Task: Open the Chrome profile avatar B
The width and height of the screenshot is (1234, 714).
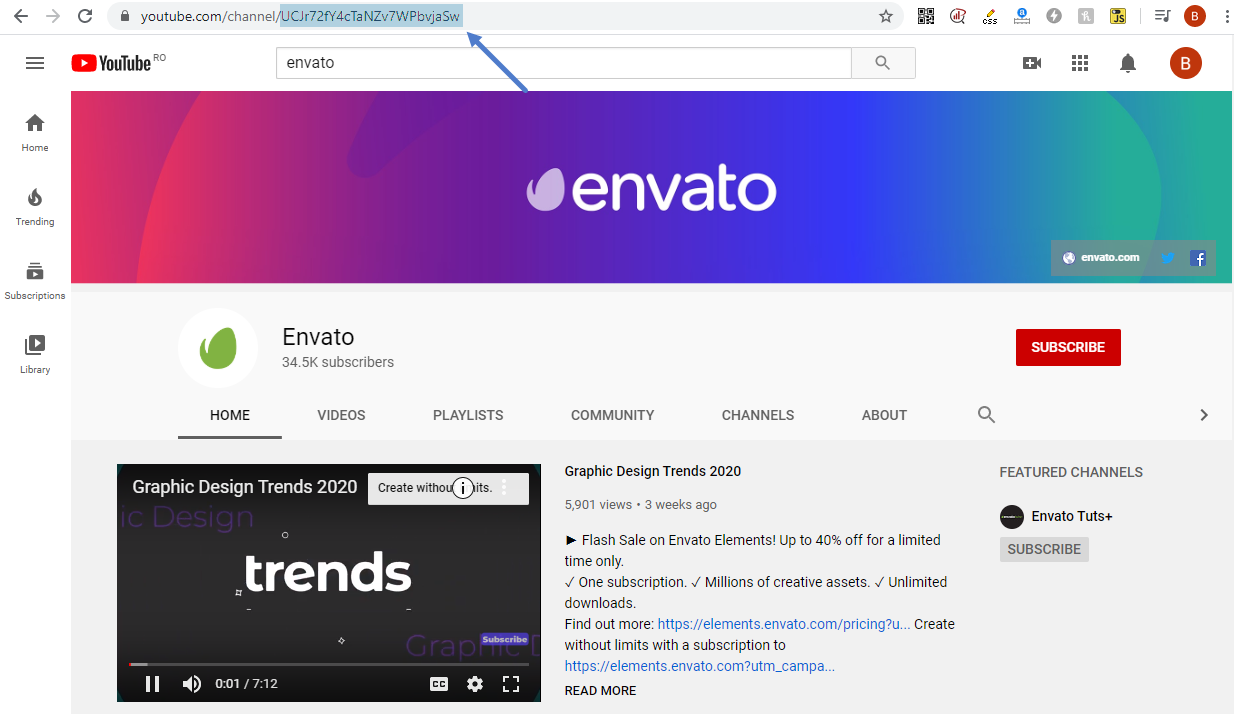Action: coord(1195,16)
